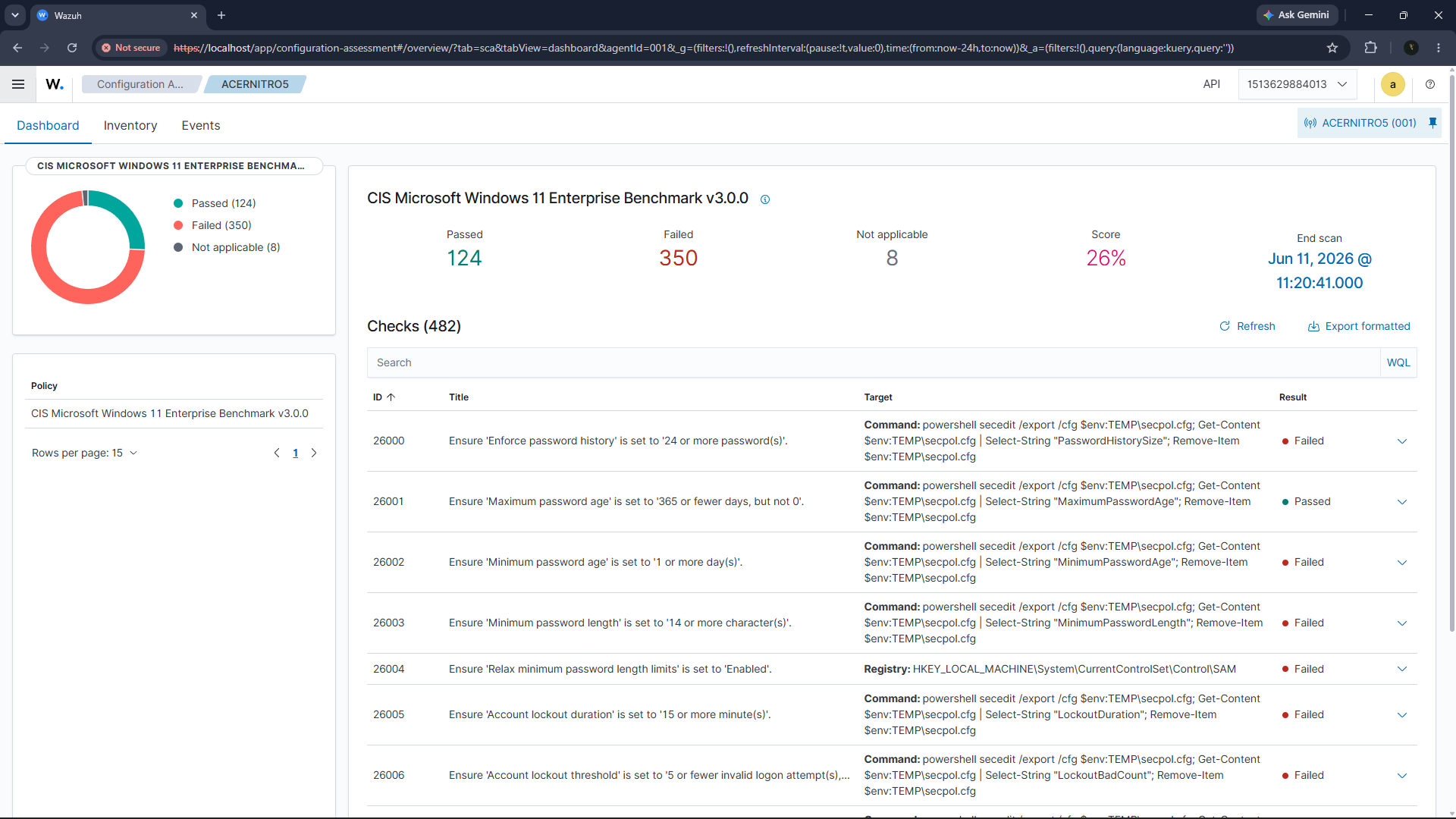This screenshot has height=819, width=1456.
Task: Click the Wazuh W. logo
Action: click(55, 84)
